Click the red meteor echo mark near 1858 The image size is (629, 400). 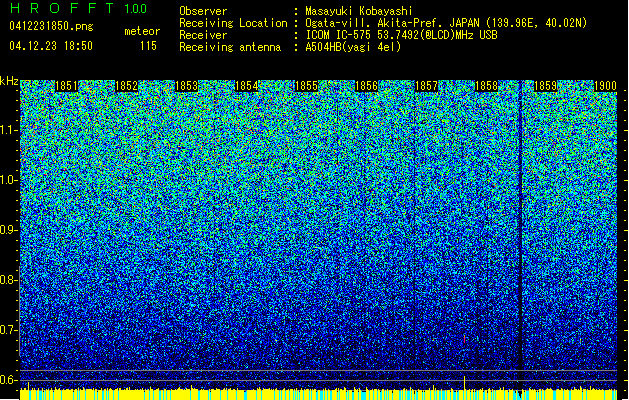point(465,339)
